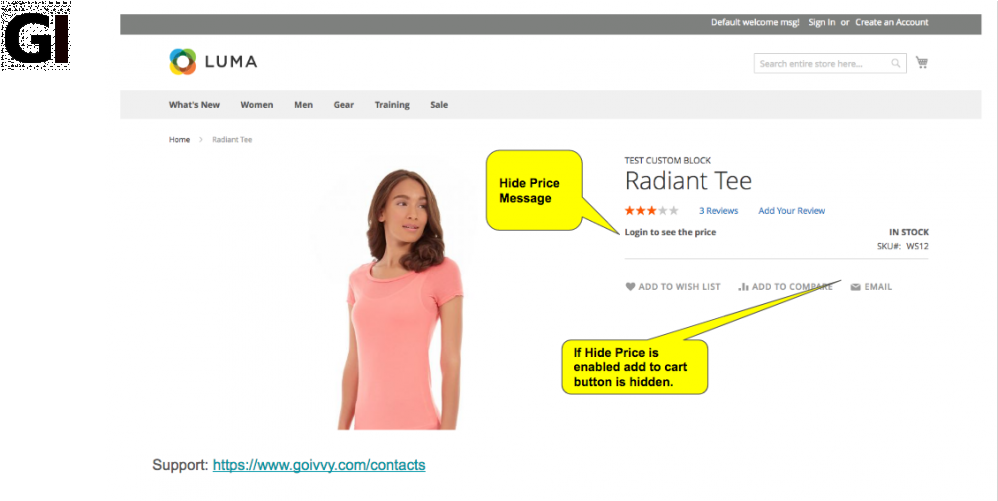Viewport: 998px width, 501px height.
Task: Click the Radiant Tee product image
Action: (402, 299)
